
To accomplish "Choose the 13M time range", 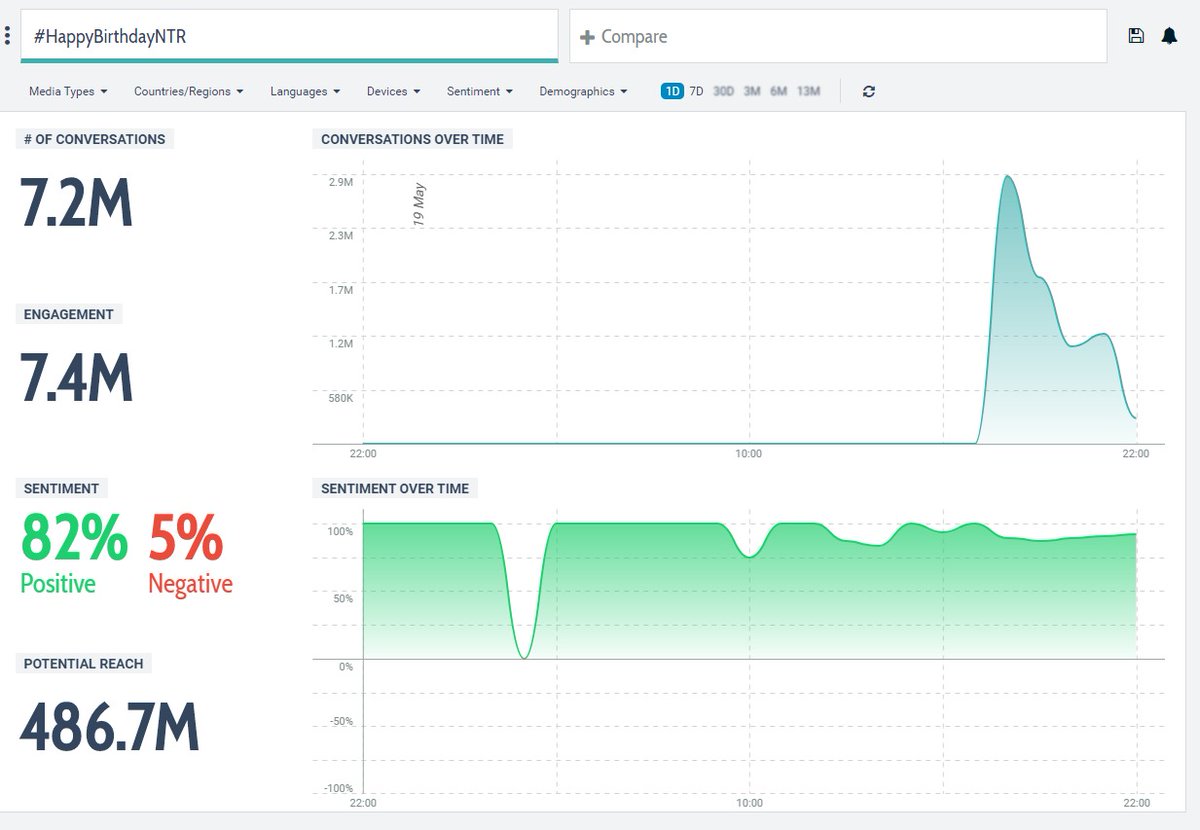I will [808, 91].
